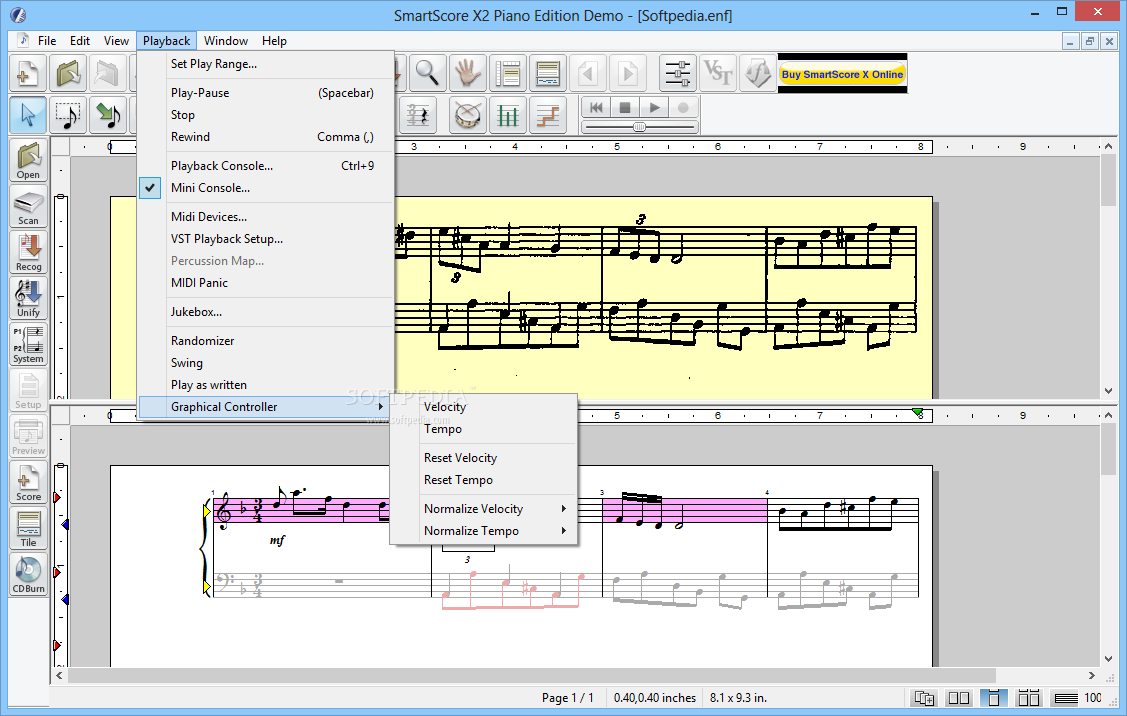Select Swing playback option
Viewport: 1127px width, 716px height.
(266, 363)
